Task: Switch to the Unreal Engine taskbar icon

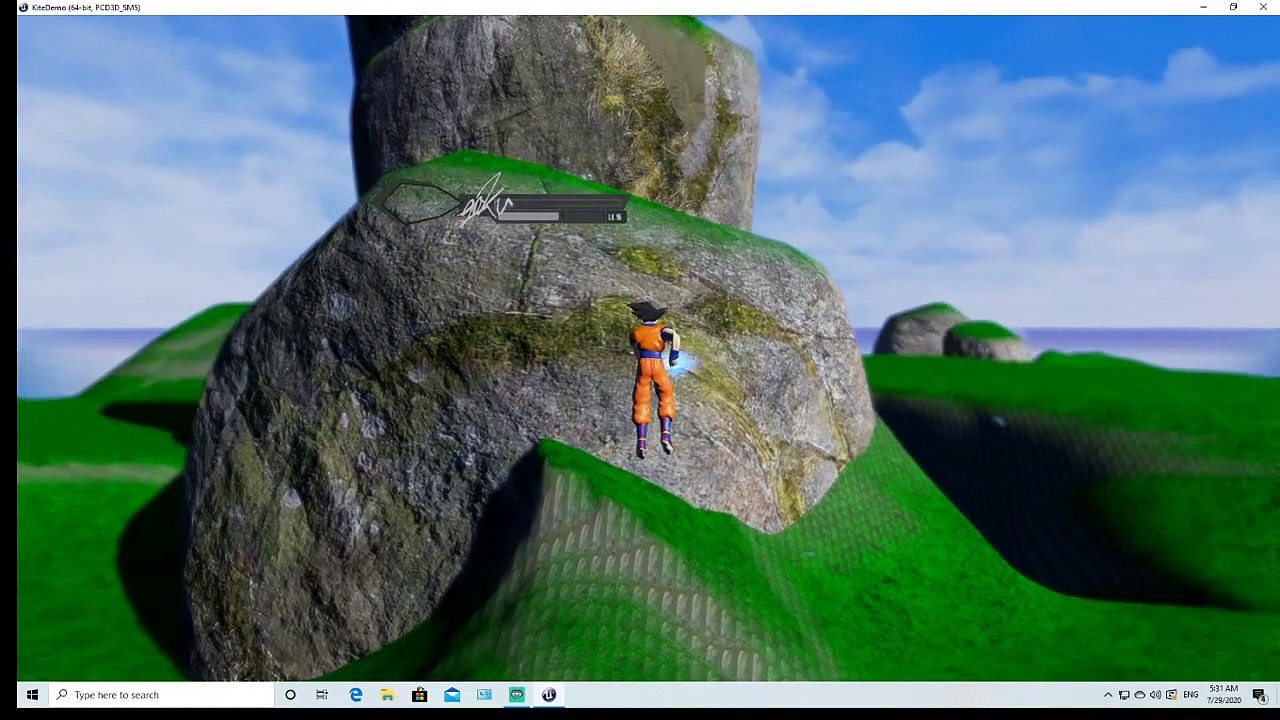Action: (548, 694)
